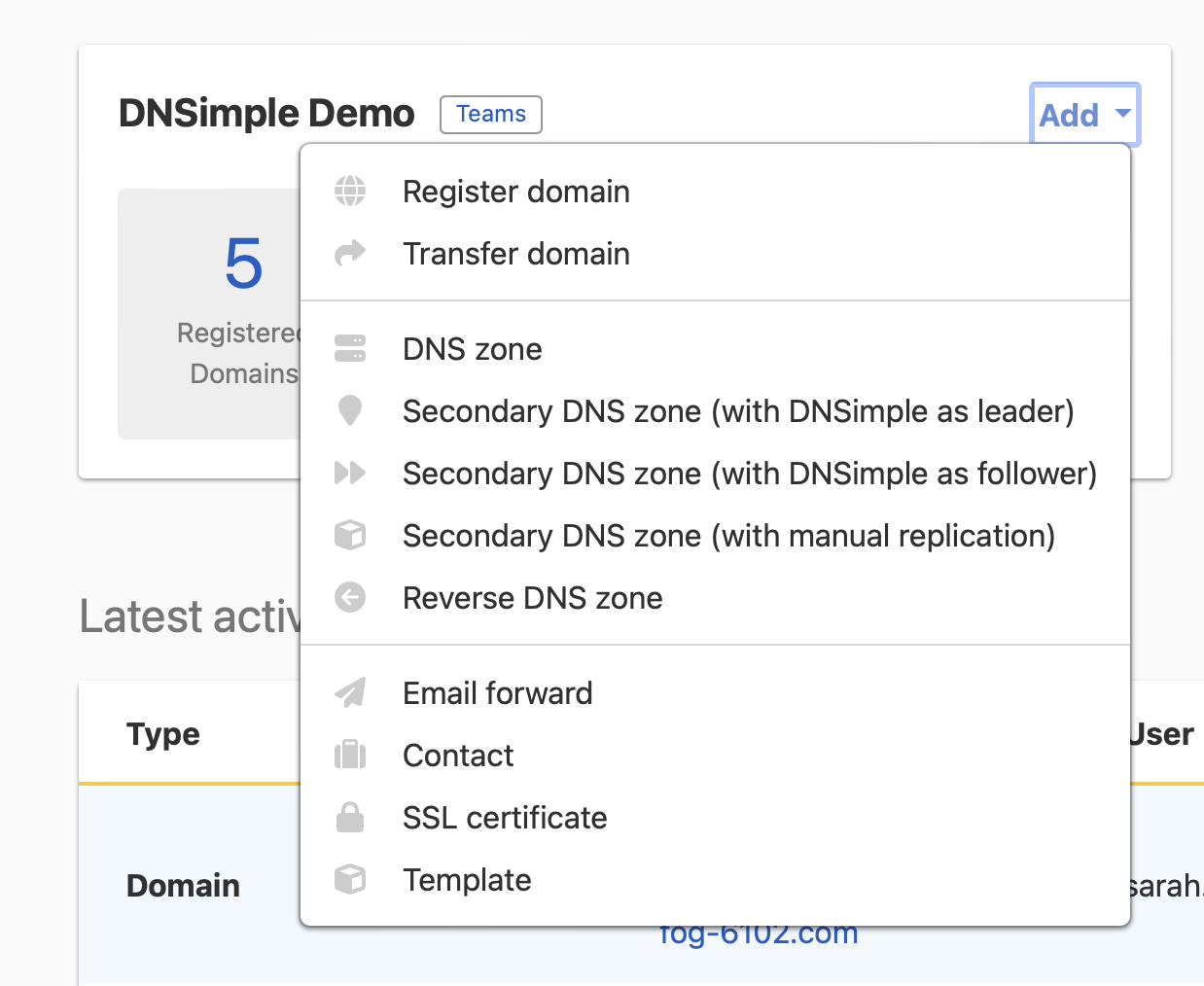Click the briefcase icon beside Contact
The width and height of the screenshot is (1204, 986).
point(349,756)
